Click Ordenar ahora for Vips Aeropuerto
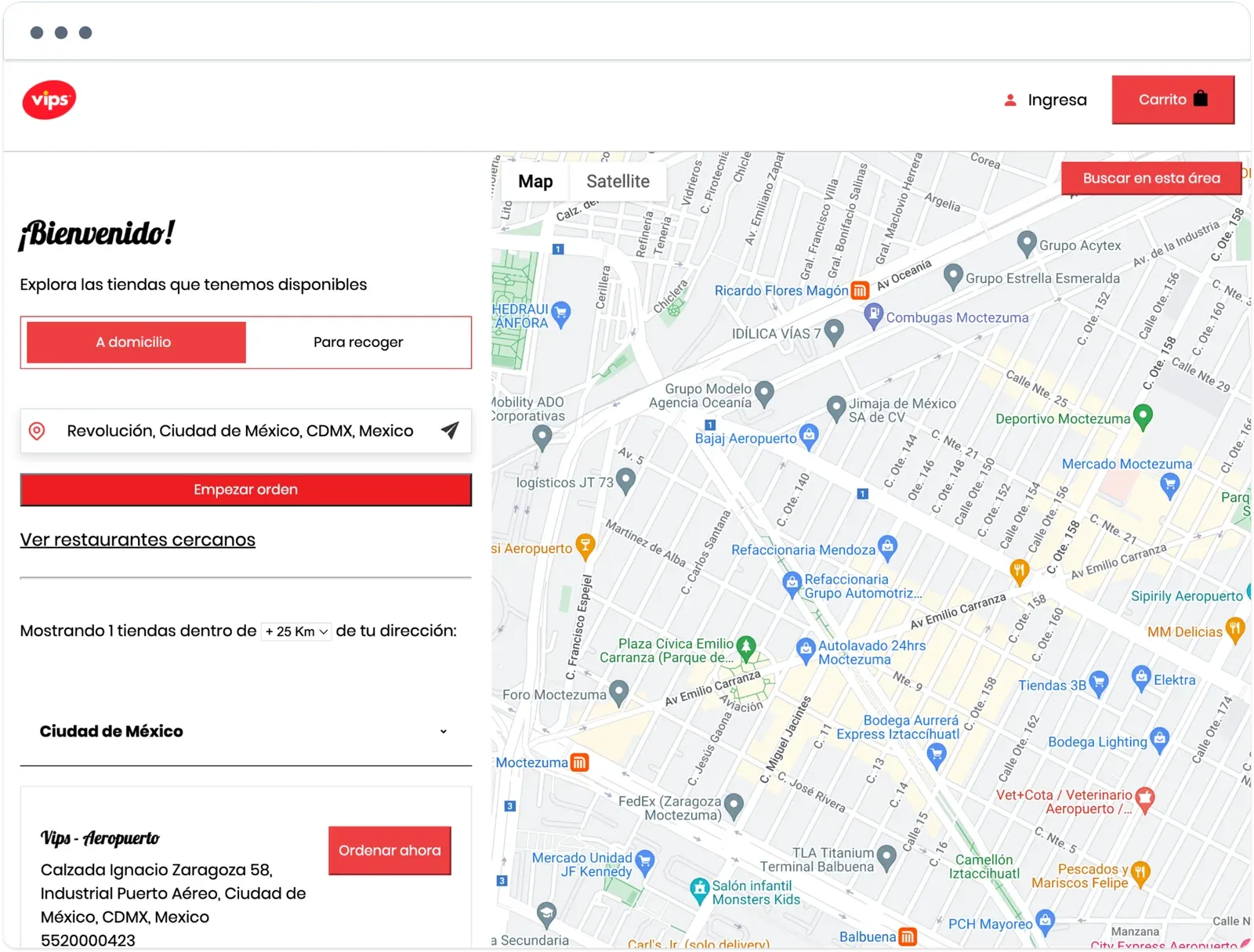This screenshot has height=952, width=1254. pyautogui.click(x=390, y=850)
